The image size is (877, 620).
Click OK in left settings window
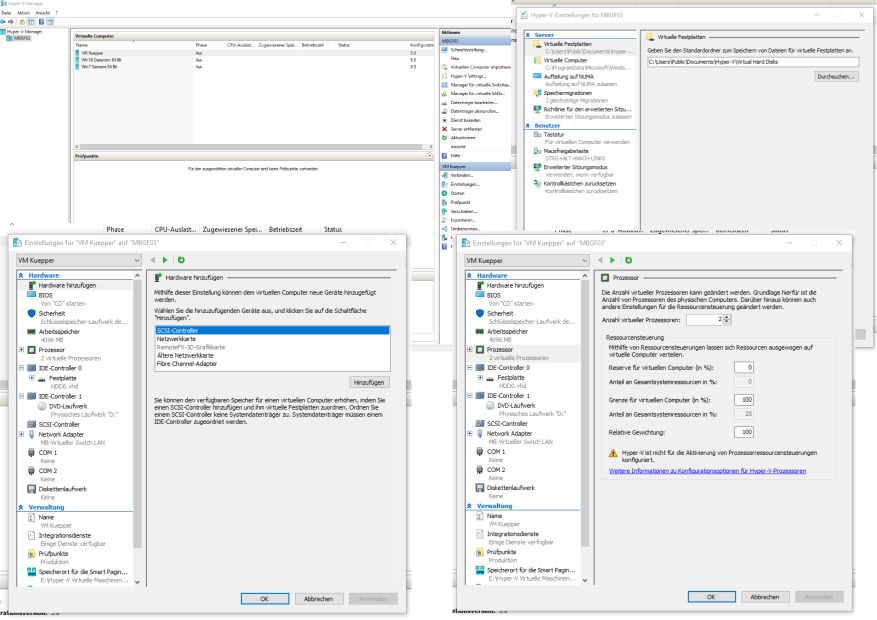pos(265,599)
